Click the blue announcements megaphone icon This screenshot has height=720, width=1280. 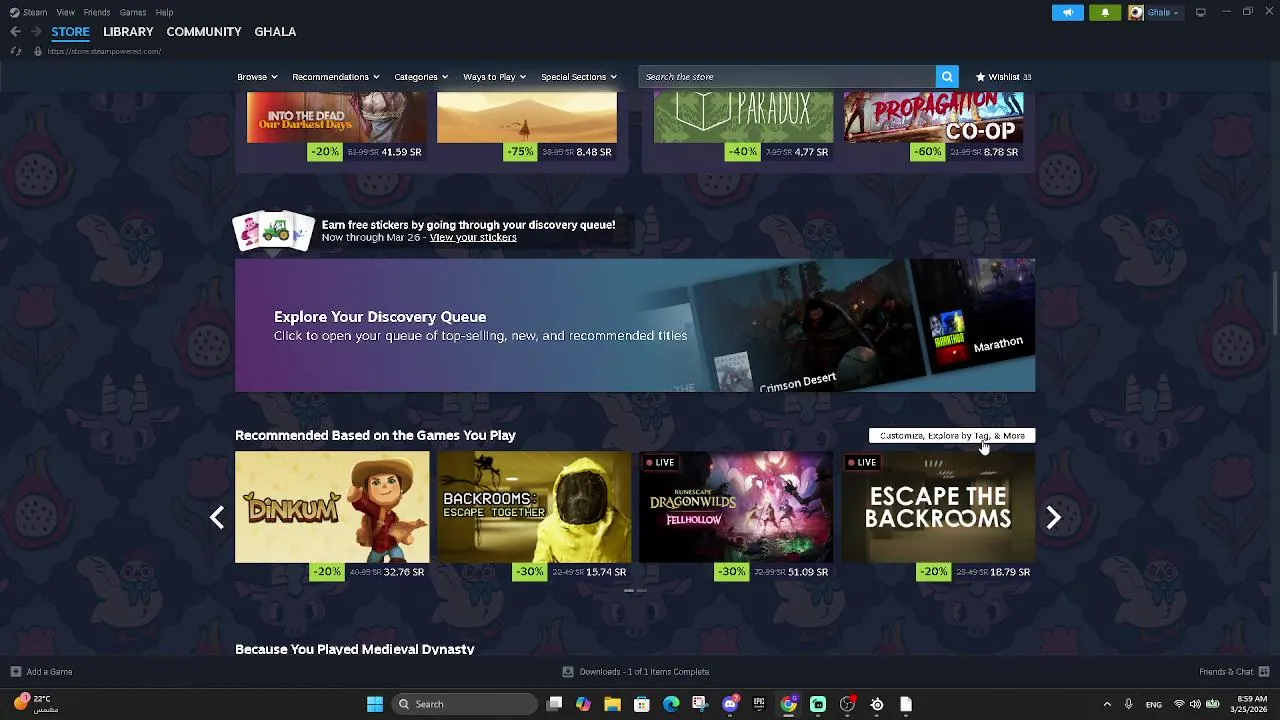coord(1067,12)
